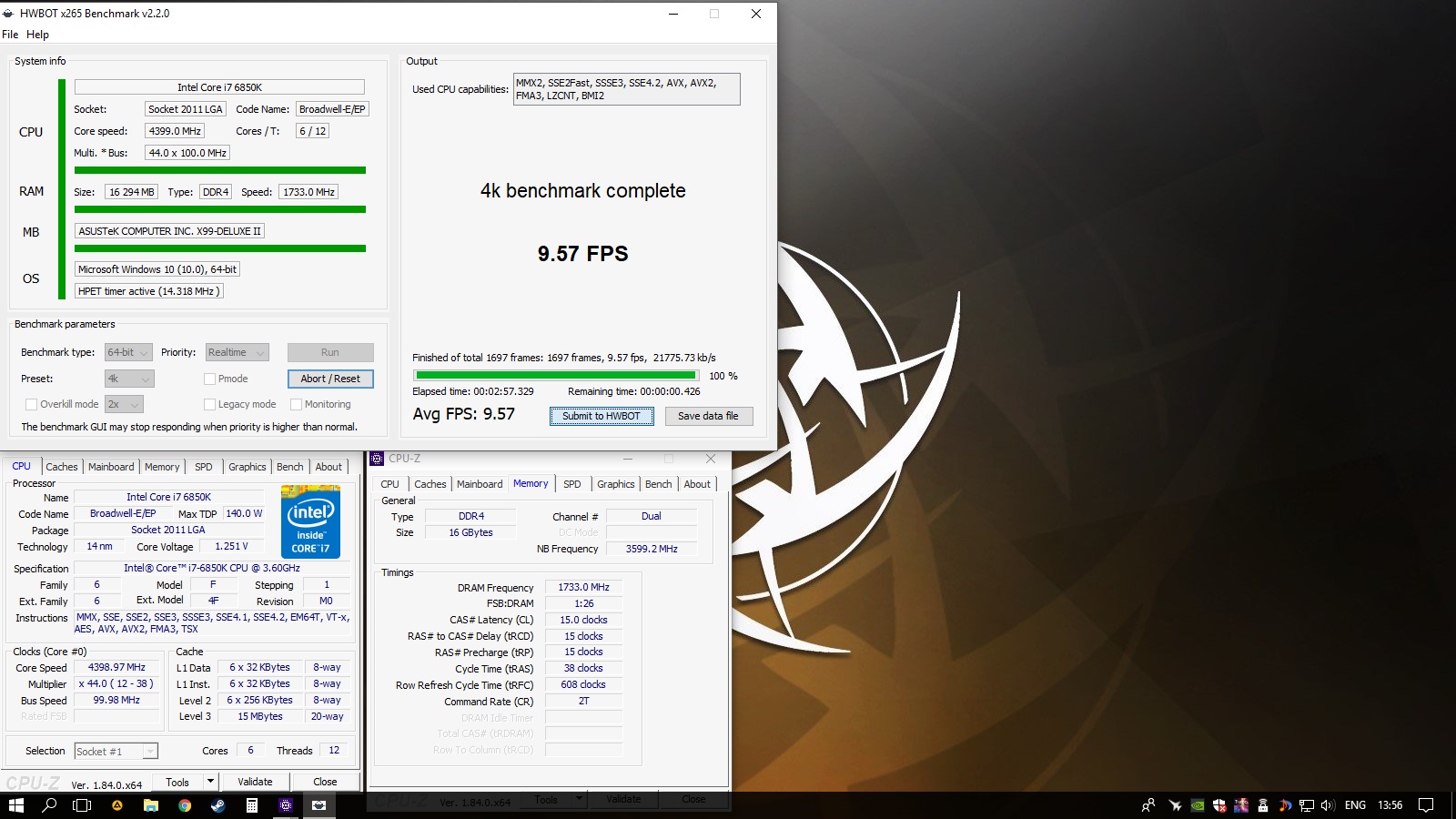
Task: Open the Benchmark type 64-bit dropdown
Action: (128, 352)
